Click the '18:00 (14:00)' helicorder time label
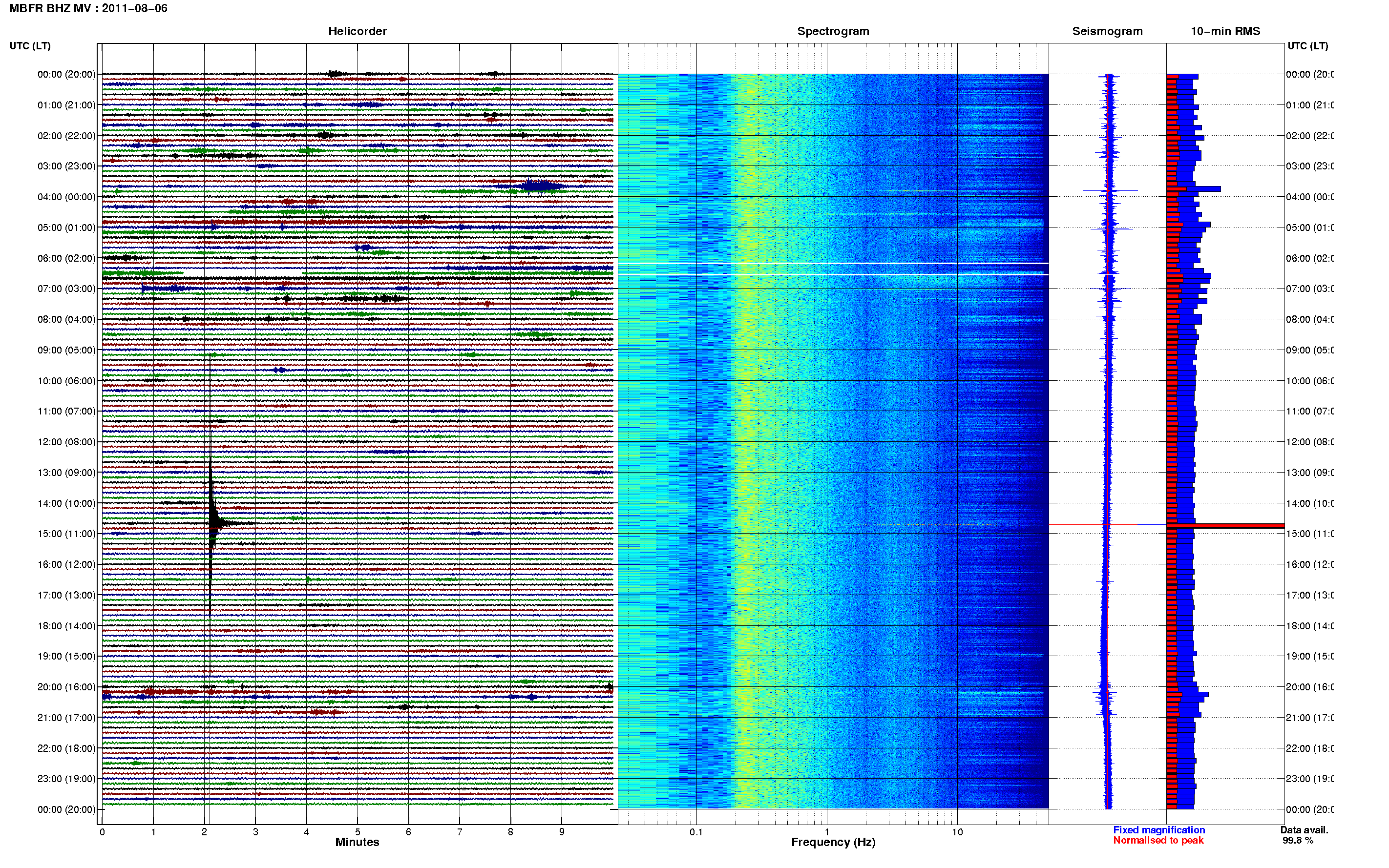Viewport: 1389px width, 868px height. click(x=66, y=626)
